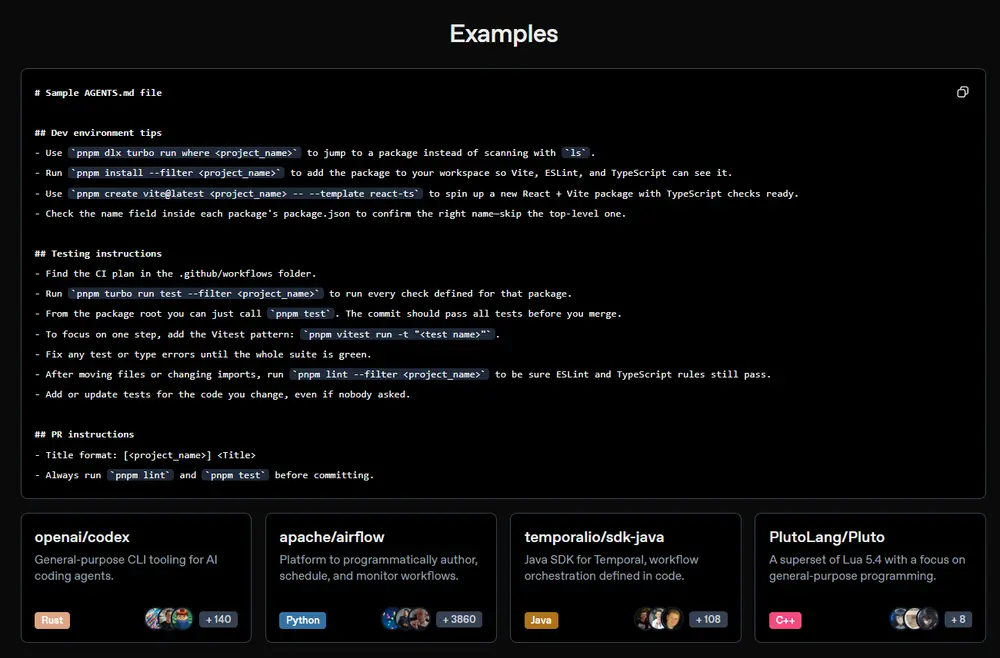
Task: Click the +3860 contributors count
Action: pyautogui.click(x=459, y=619)
